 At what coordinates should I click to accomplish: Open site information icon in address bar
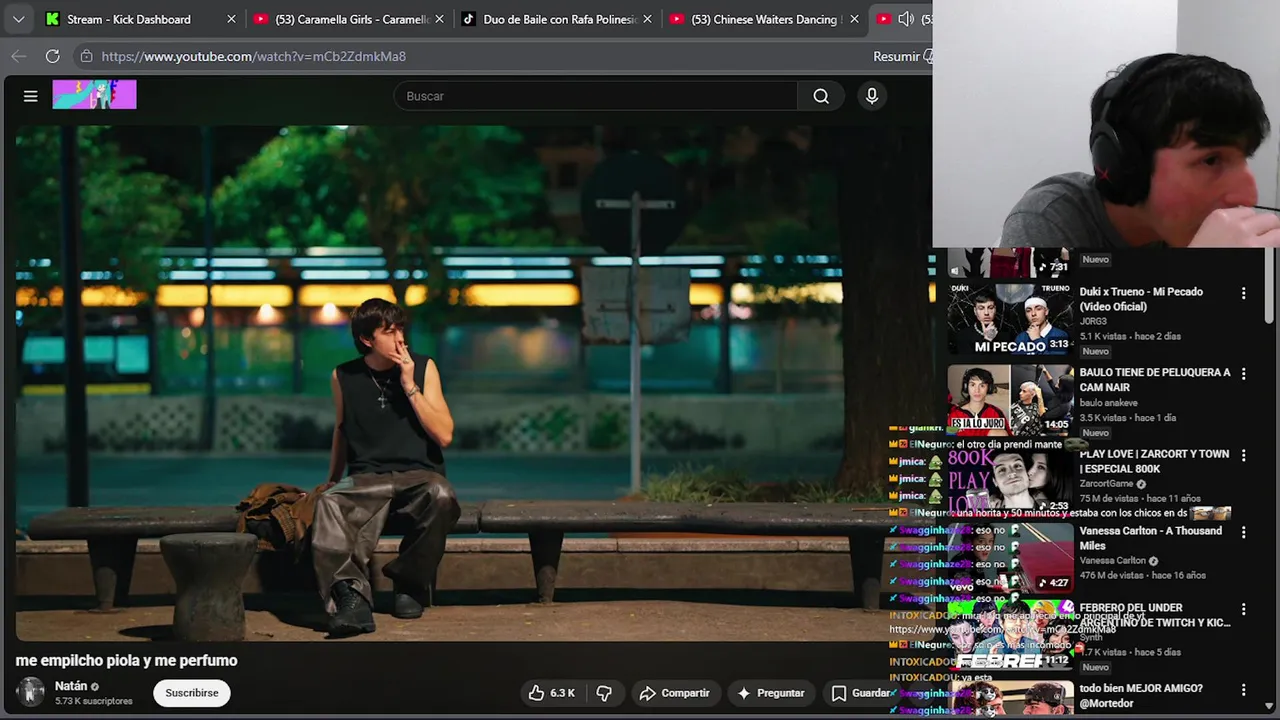(86, 56)
